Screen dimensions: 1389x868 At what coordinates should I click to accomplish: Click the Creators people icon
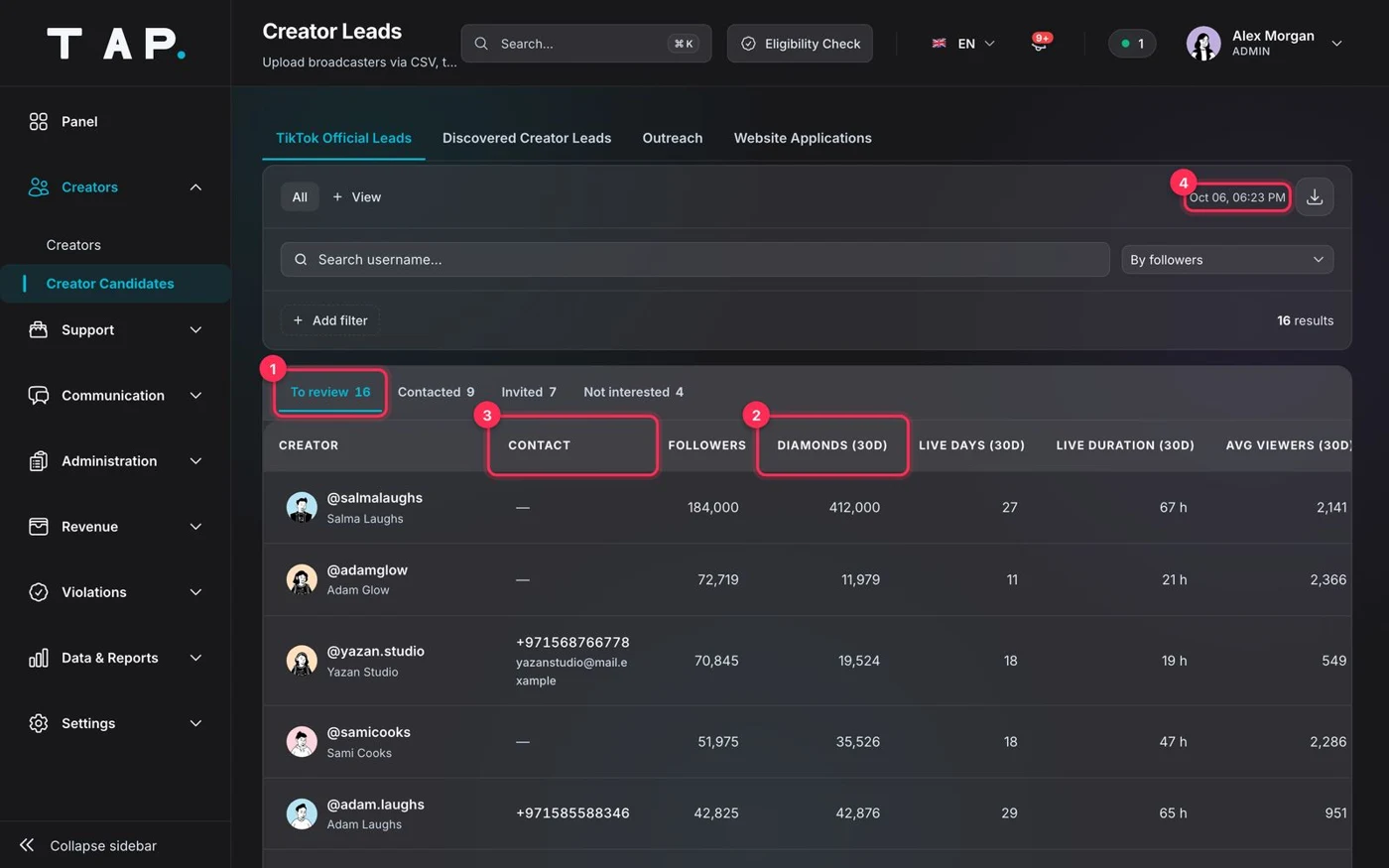(x=39, y=186)
